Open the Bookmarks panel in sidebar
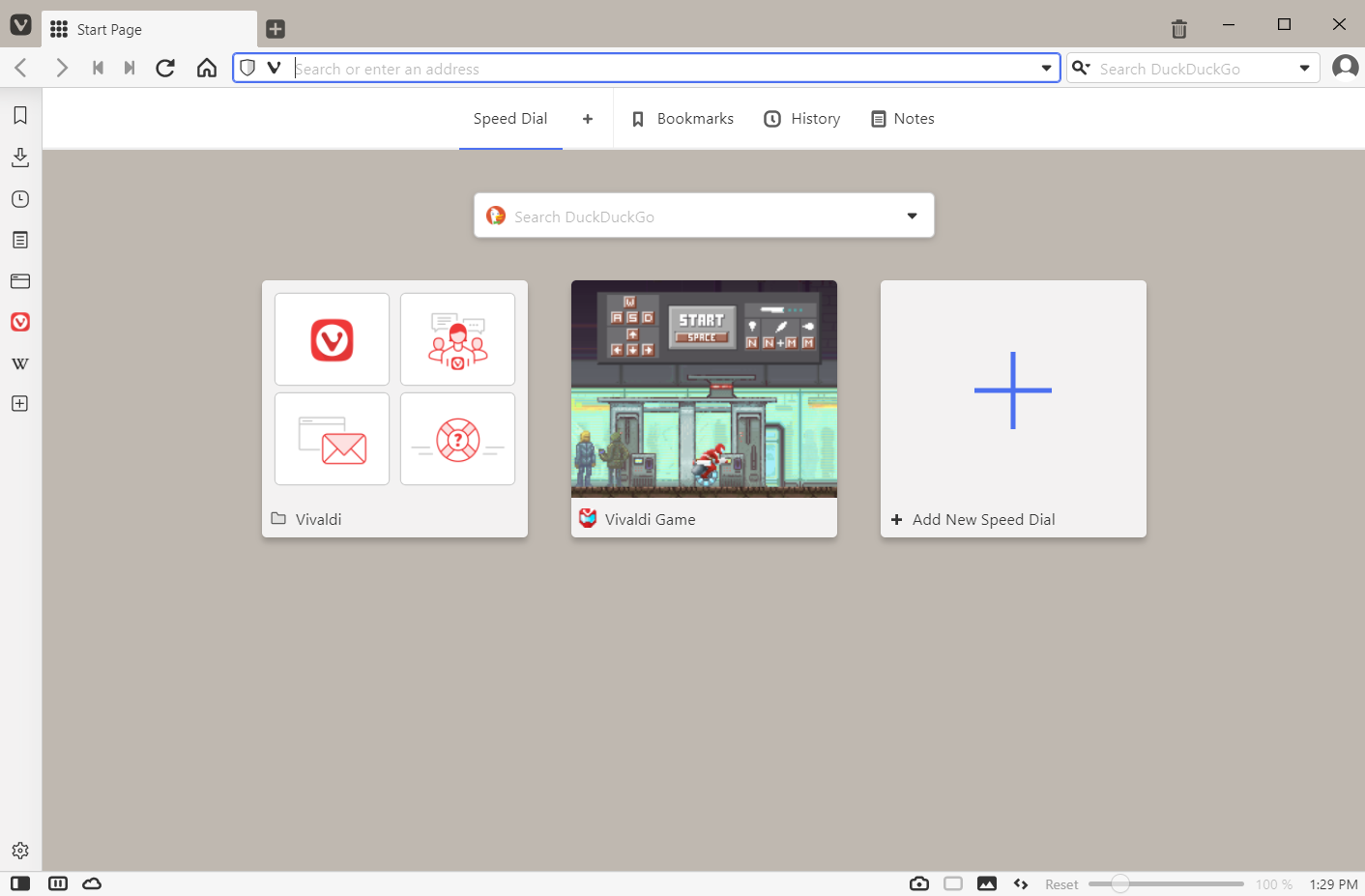The width and height of the screenshot is (1365, 896). 20,115
